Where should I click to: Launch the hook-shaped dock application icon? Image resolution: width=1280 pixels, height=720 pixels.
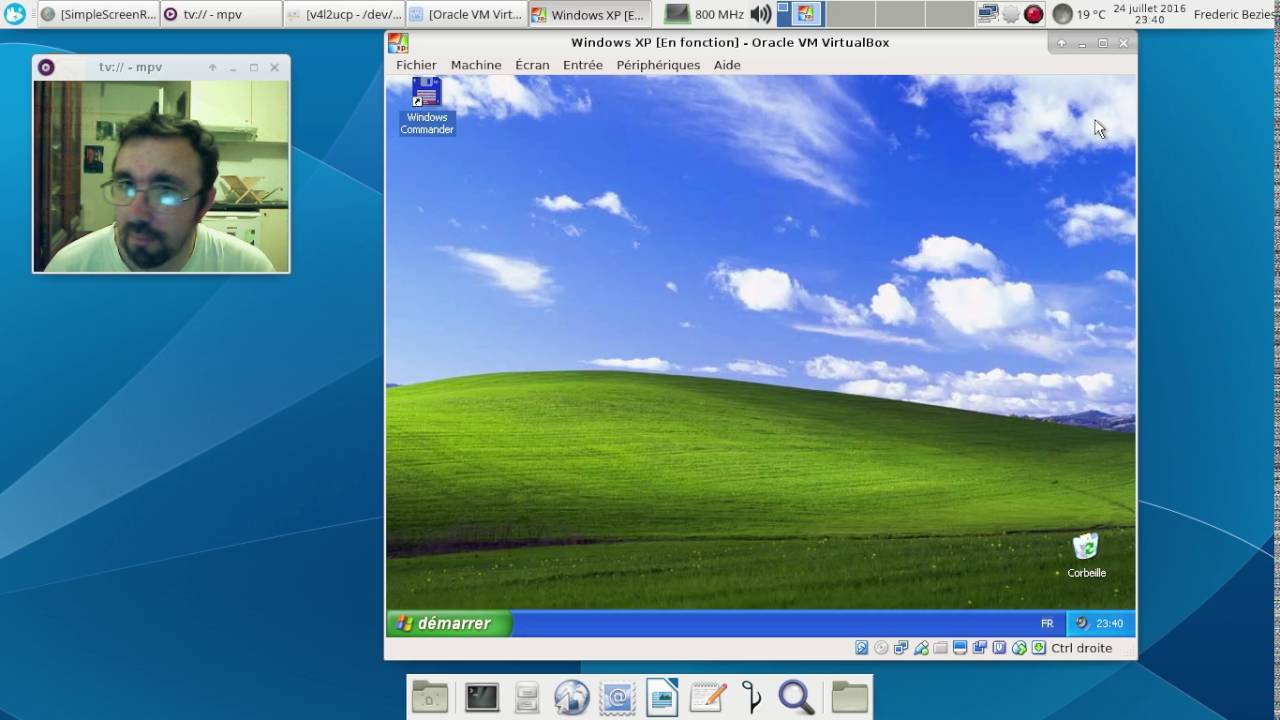pyautogui.click(x=752, y=697)
